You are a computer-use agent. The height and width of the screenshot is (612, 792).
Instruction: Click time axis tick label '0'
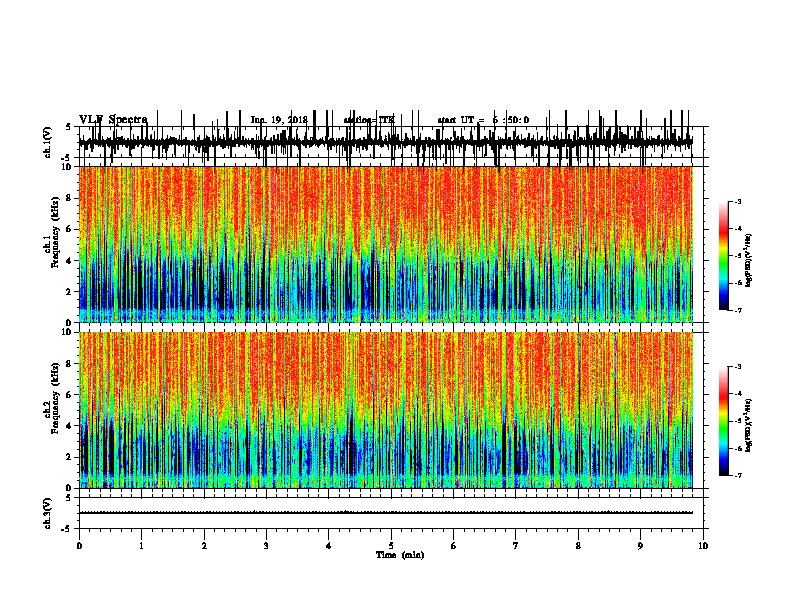[x=79, y=546]
